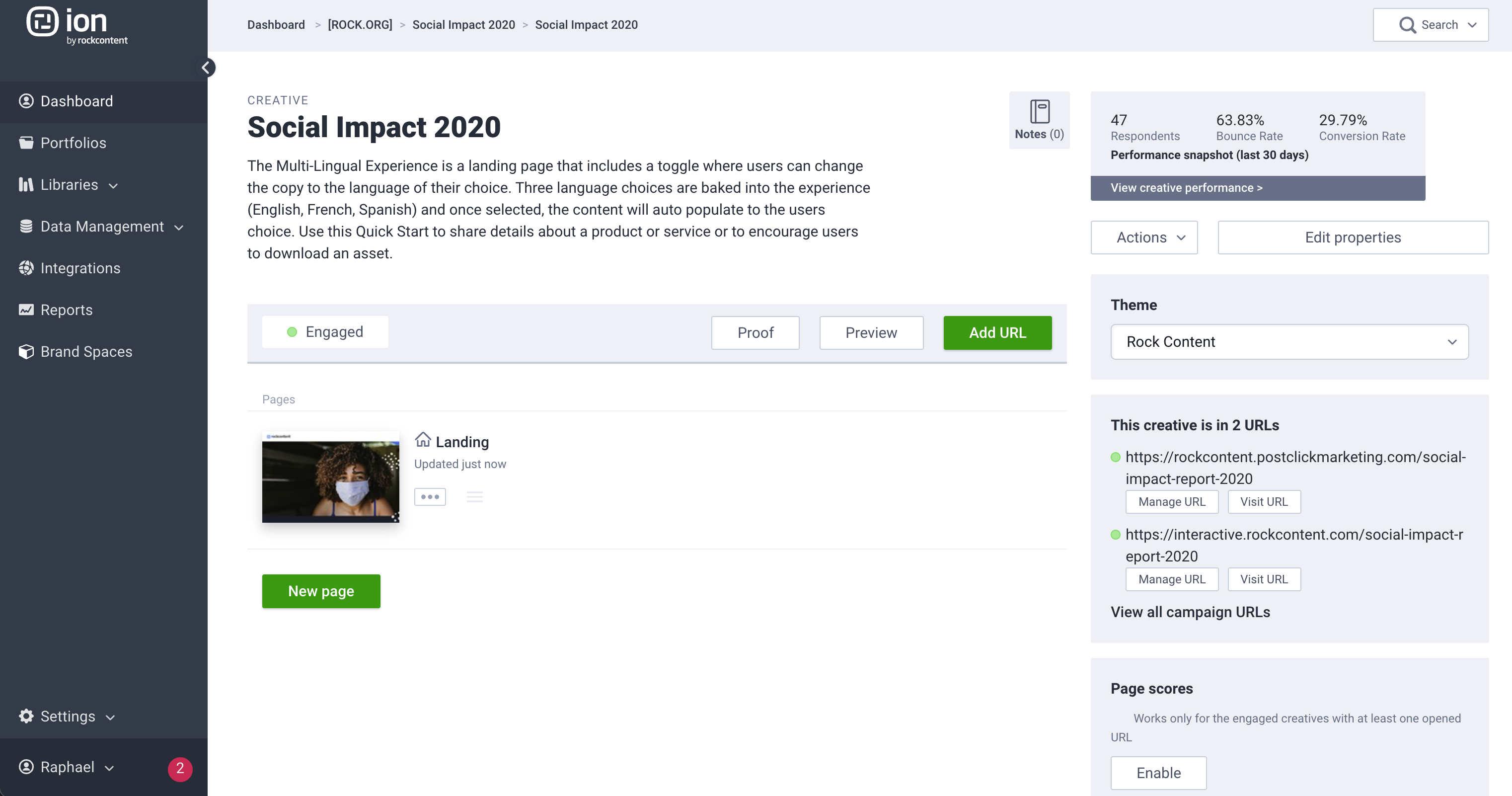Open the Rock Content theme dropdown
1512x796 pixels.
1289,342
